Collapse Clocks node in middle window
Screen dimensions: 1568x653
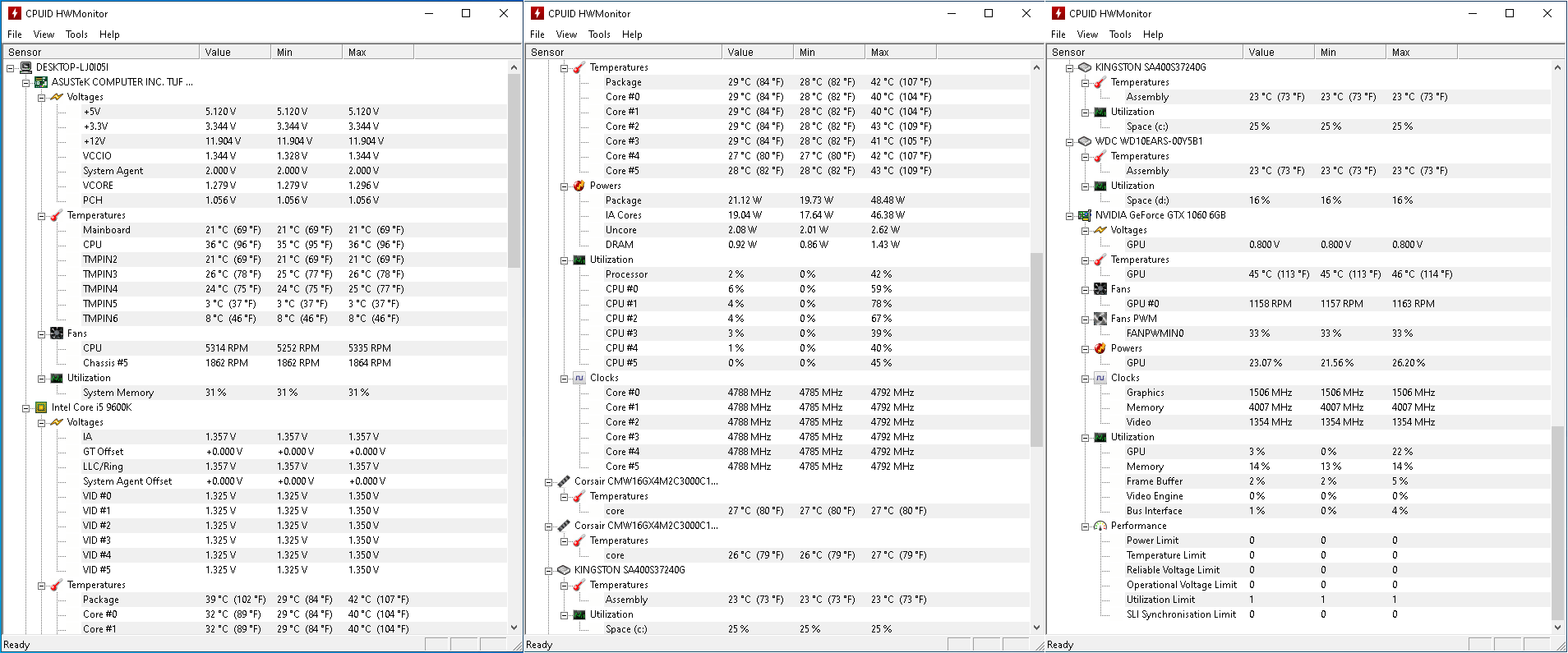[565, 379]
